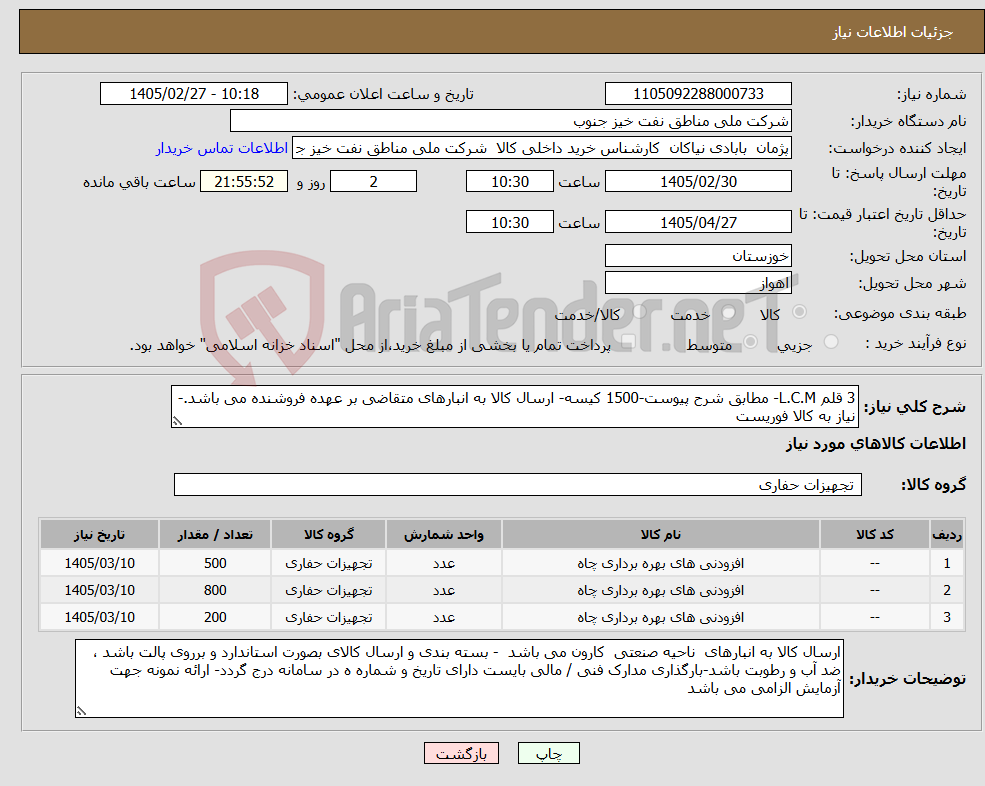
Task: Click the نام کالا column header
Action: coord(660,535)
